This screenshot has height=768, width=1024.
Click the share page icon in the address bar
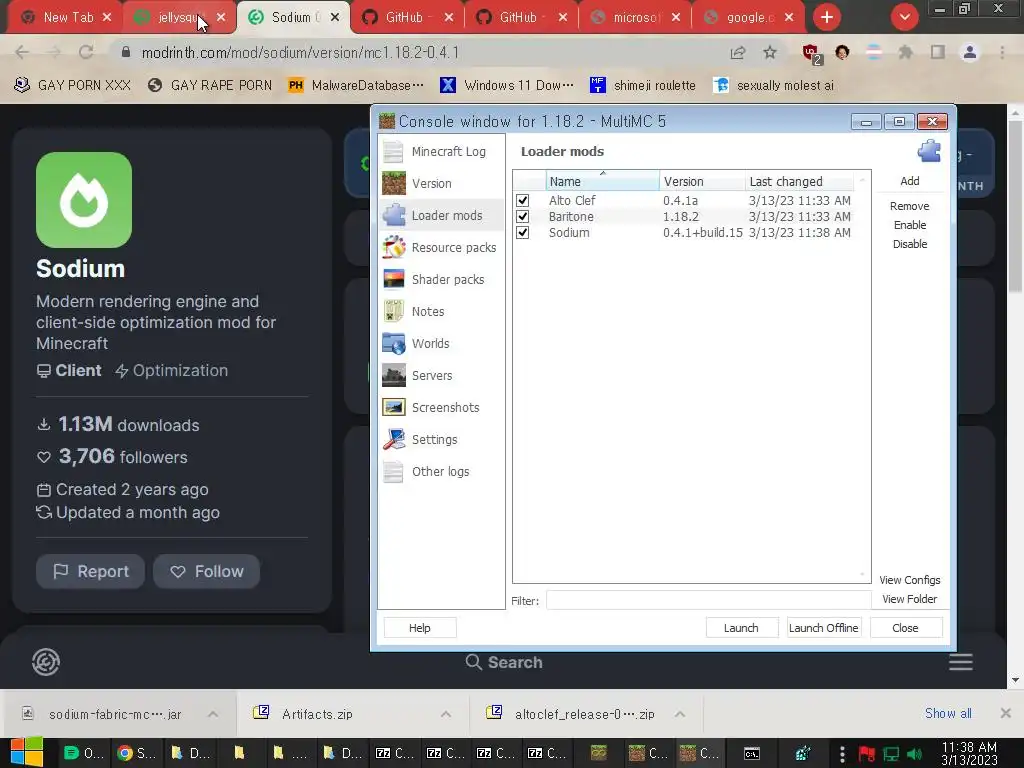tap(738, 53)
